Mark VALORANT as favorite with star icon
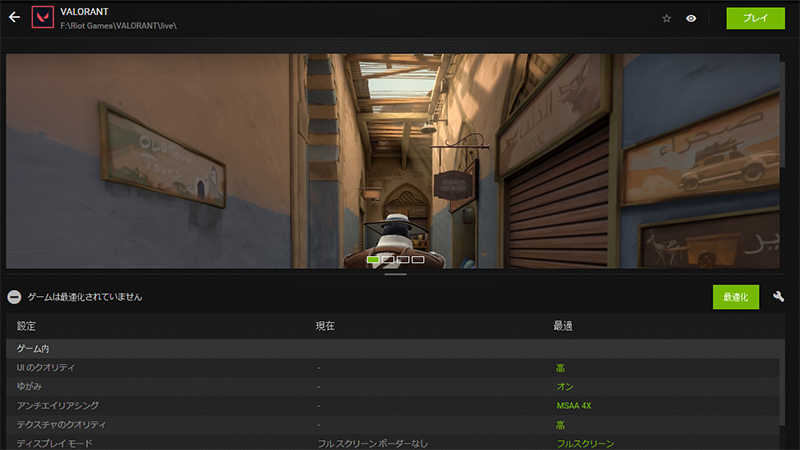The image size is (800, 450). point(666,18)
